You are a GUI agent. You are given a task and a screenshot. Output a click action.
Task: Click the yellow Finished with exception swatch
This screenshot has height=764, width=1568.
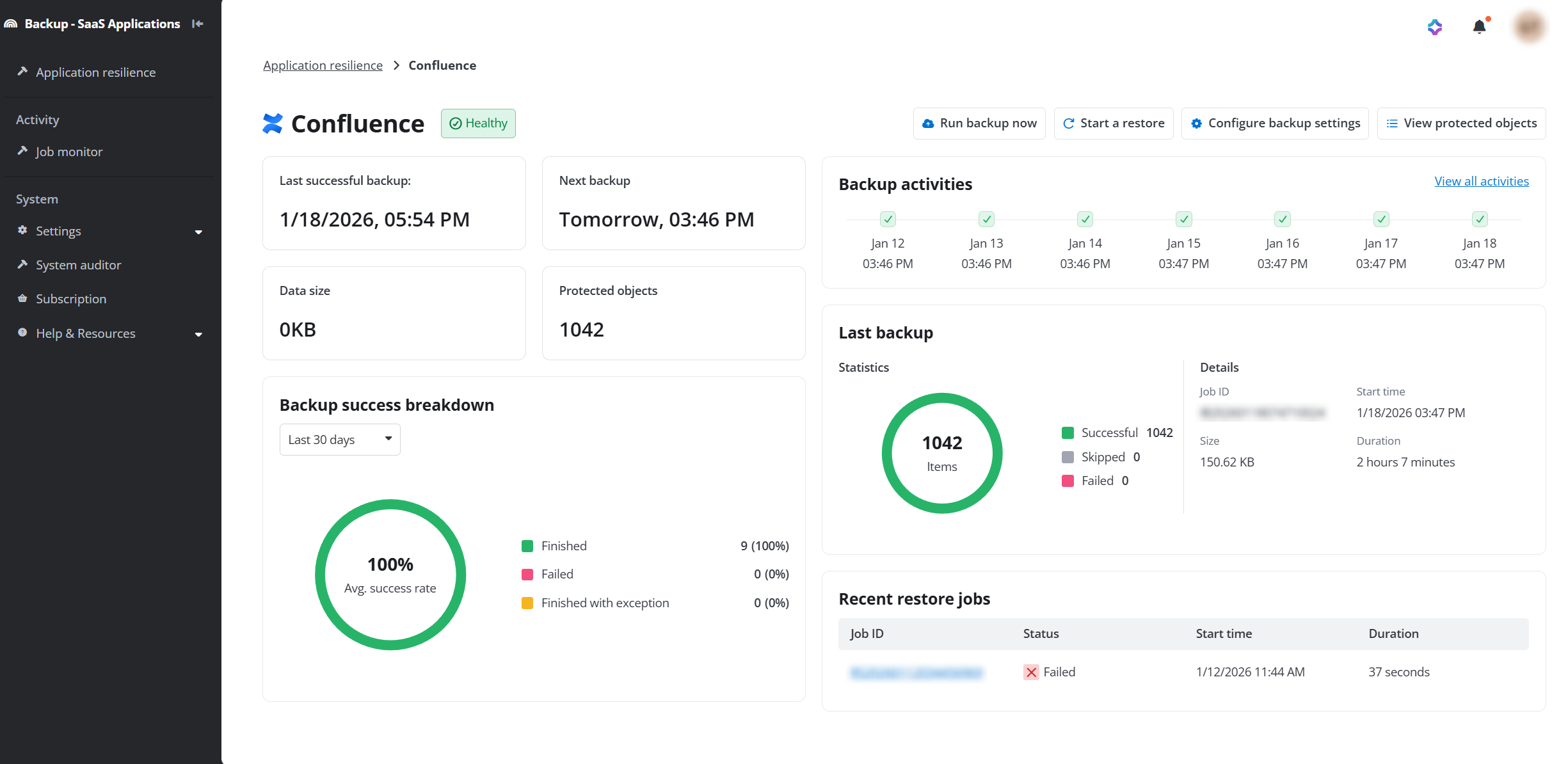[x=527, y=603]
